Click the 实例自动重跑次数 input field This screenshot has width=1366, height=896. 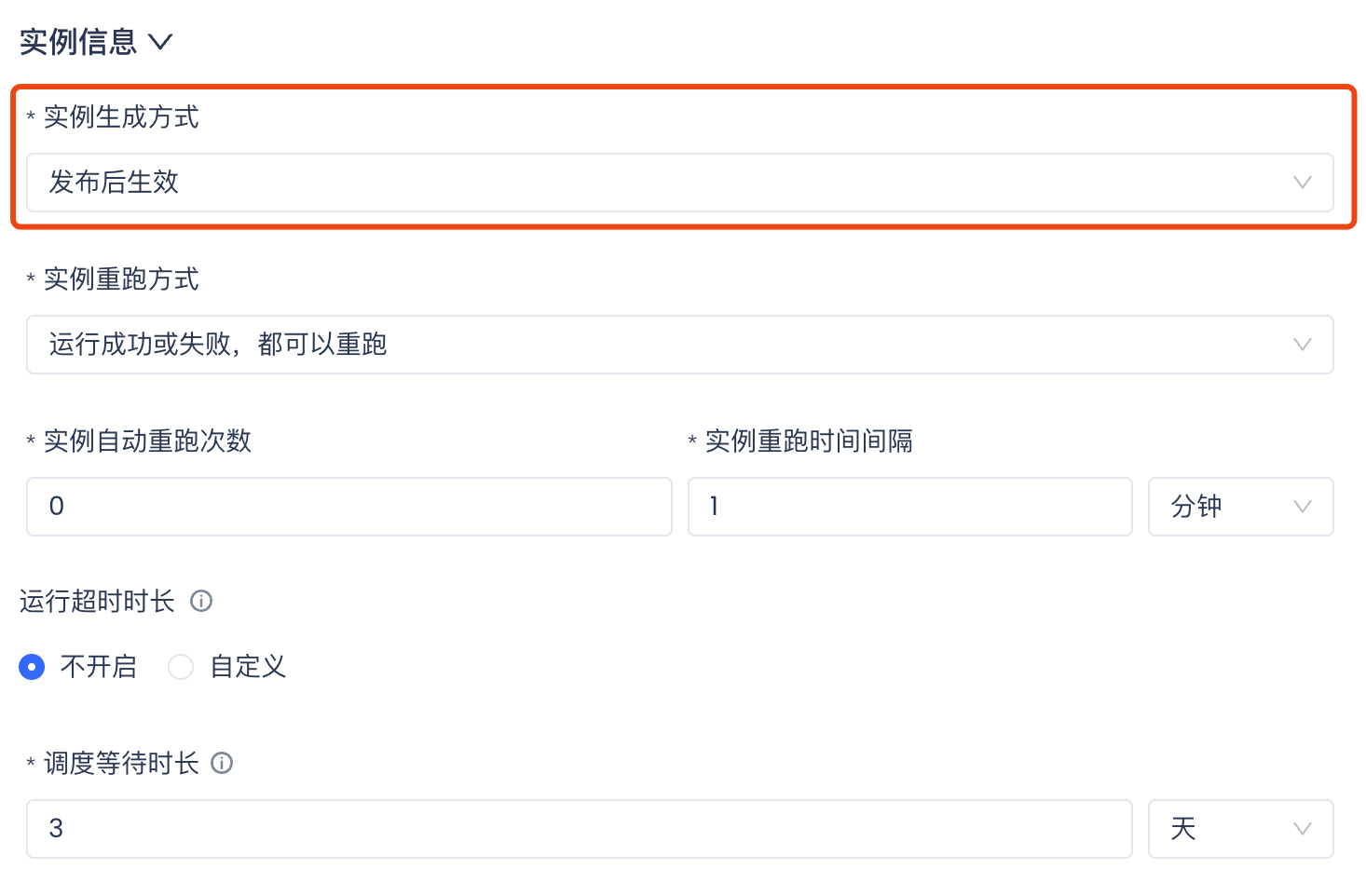click(x=348, y=507)
